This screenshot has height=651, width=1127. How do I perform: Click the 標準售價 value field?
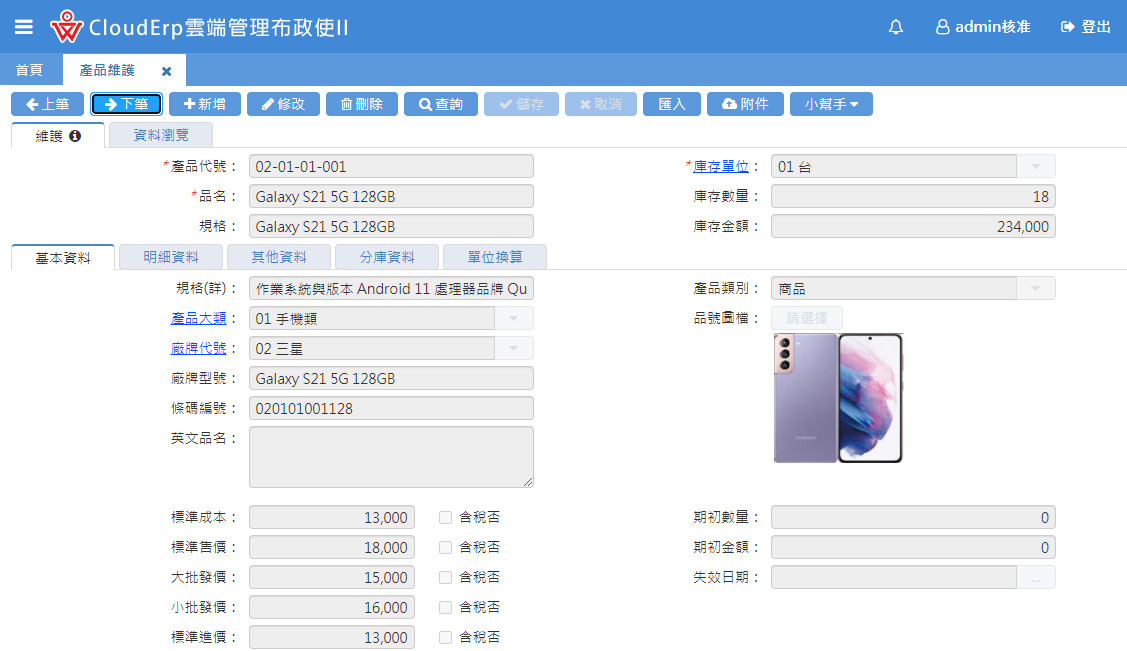tap(332, 548)
